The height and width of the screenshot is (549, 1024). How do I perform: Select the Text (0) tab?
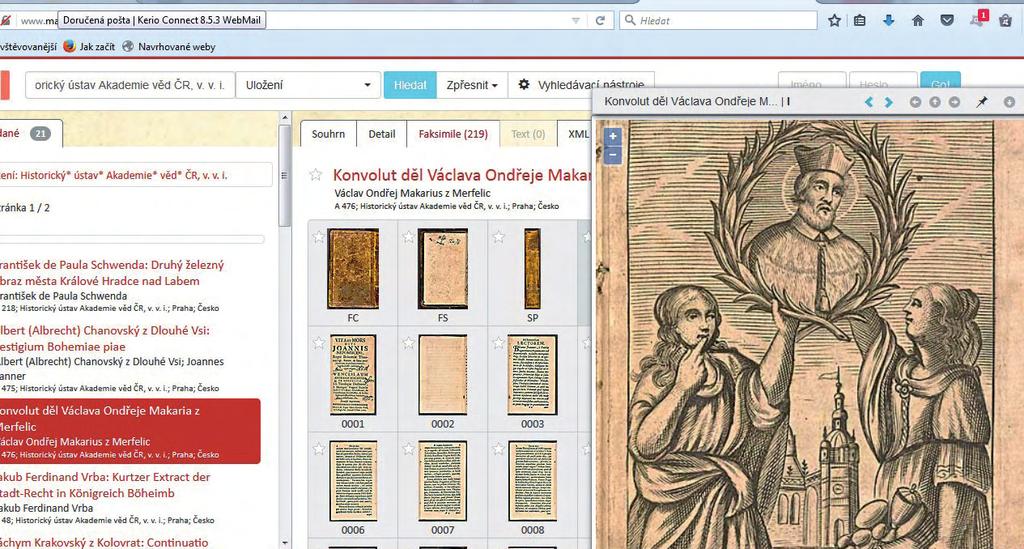(528, 134)
